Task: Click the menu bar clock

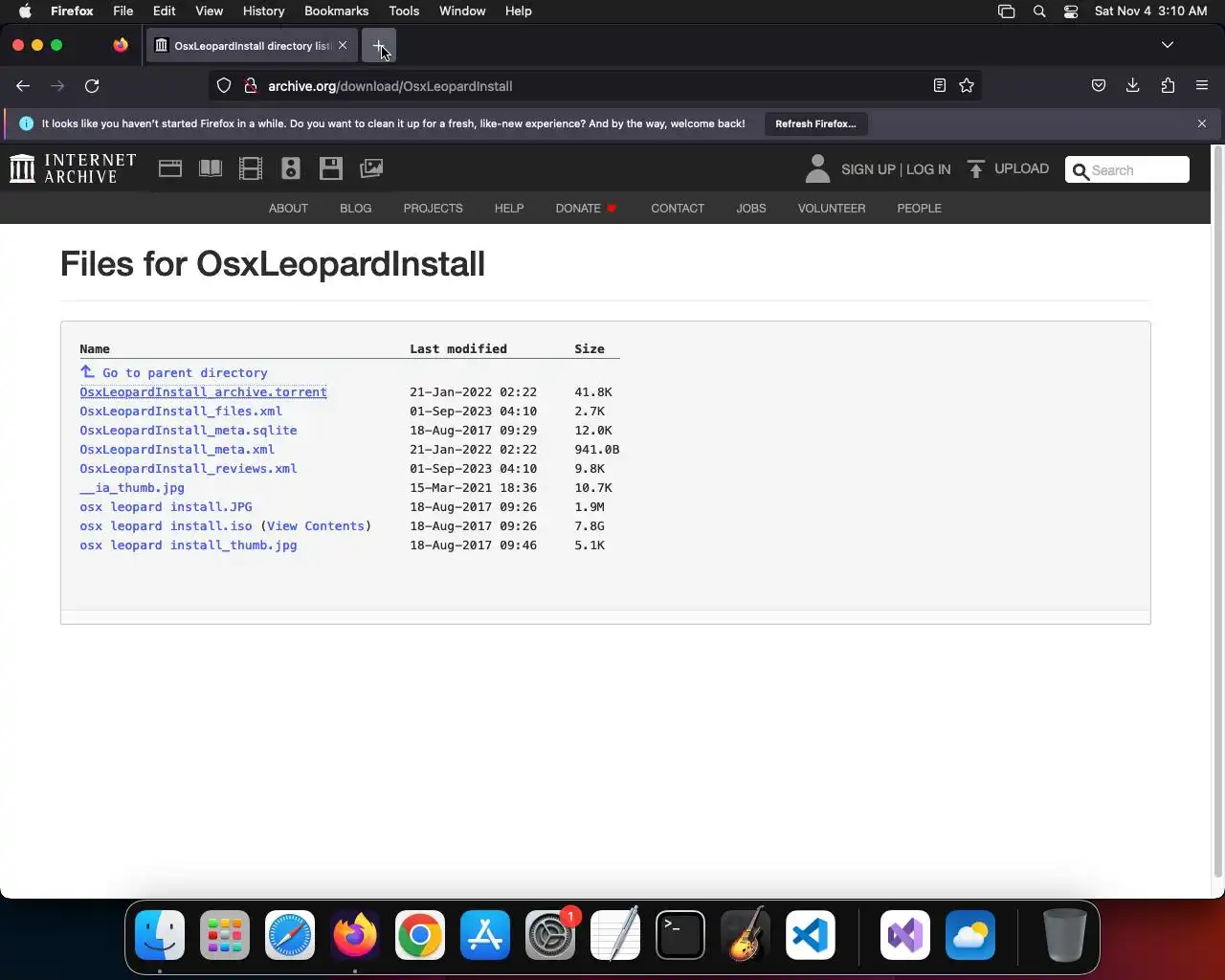Action: point(1150,11)
